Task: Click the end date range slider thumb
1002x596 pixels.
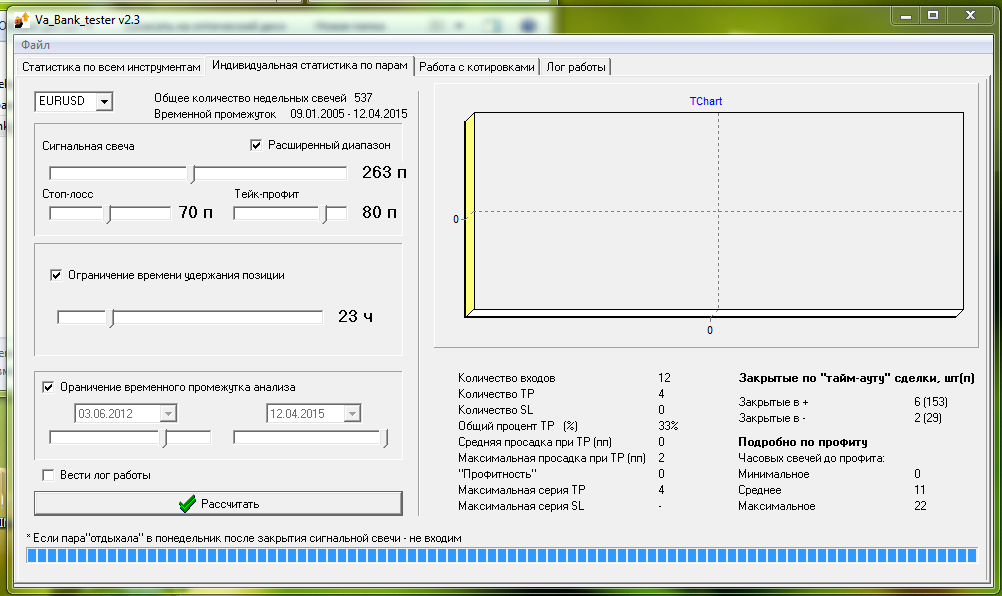Action: [384, 438]
